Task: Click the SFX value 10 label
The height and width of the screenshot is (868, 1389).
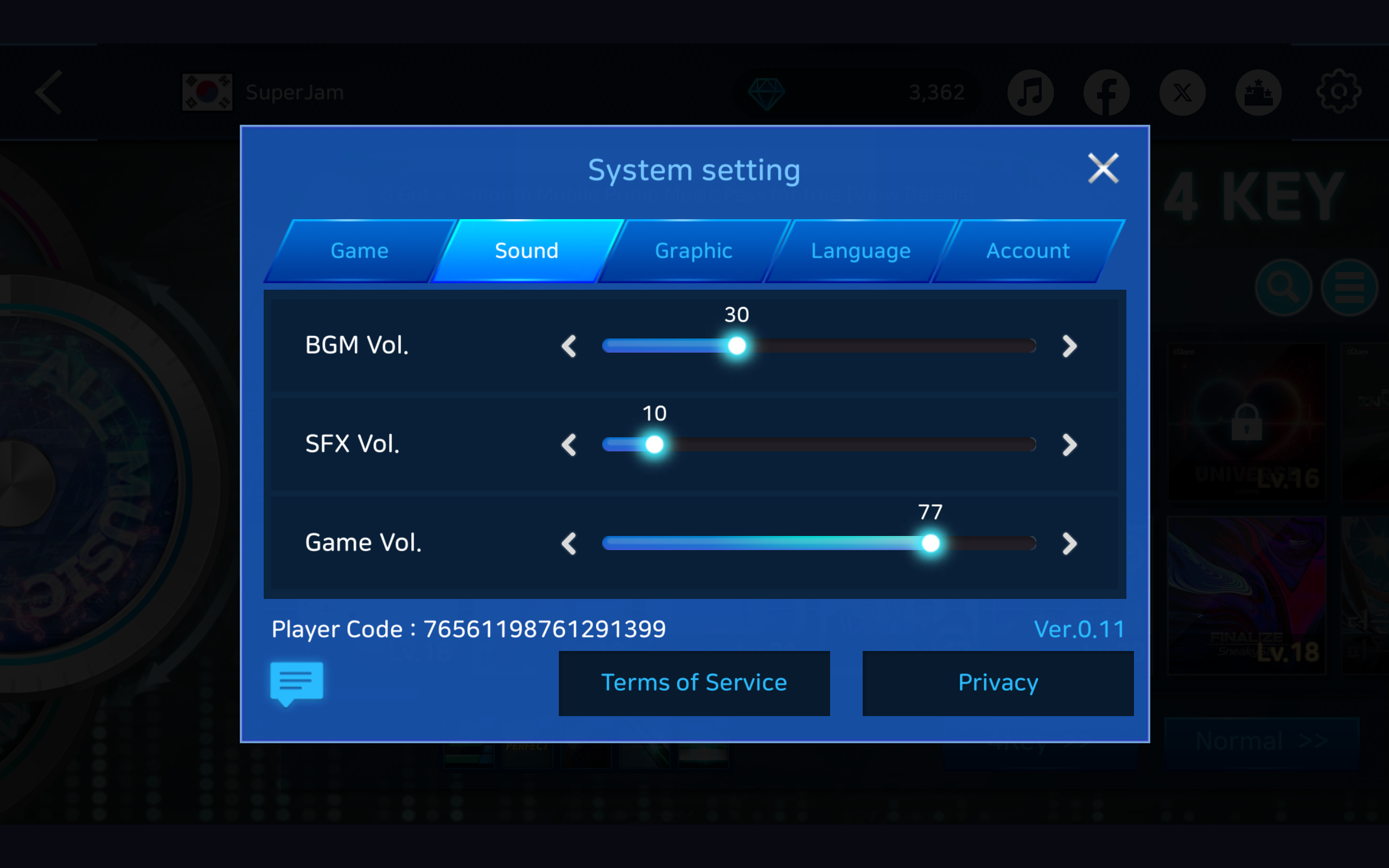Action: pos(654,413)
